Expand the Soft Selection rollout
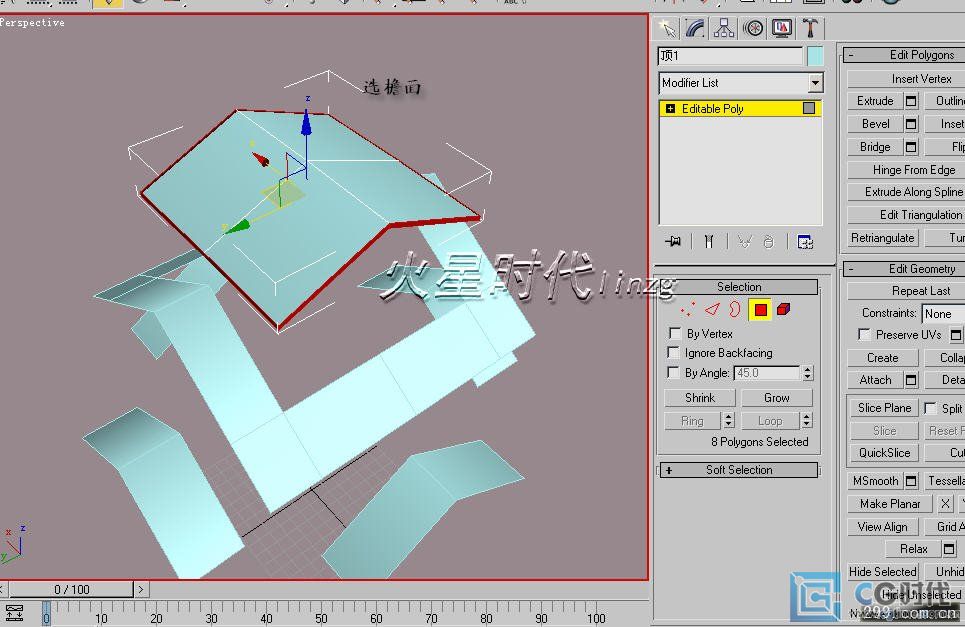965x627 pixels. (x=739, y=470)
